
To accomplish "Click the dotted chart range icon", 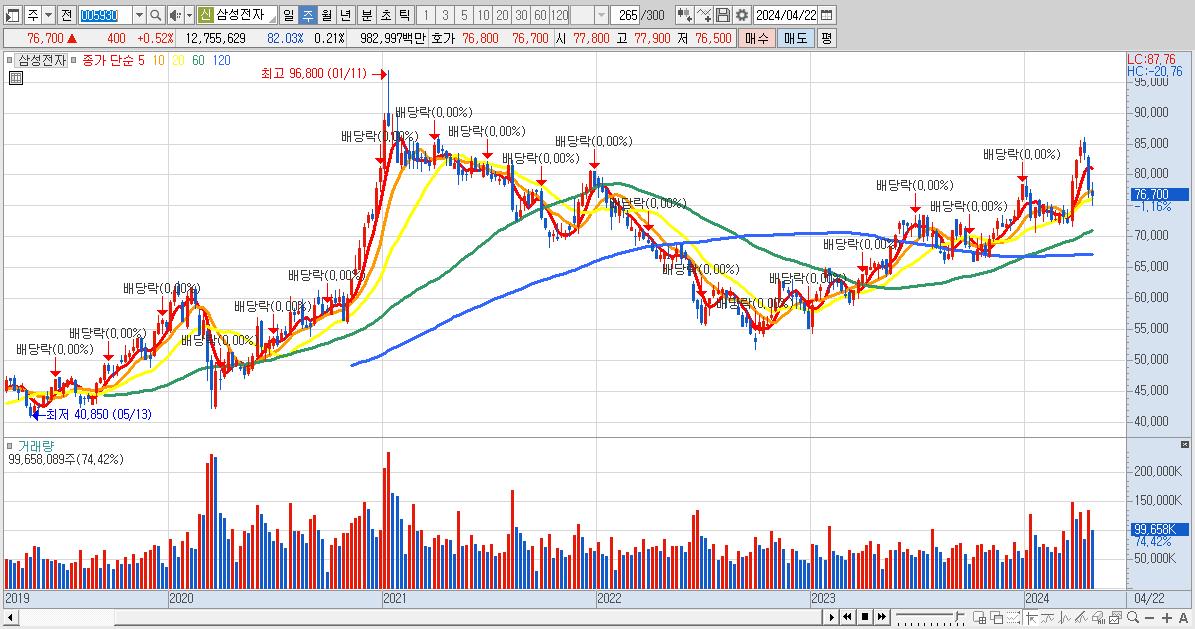I will (1013, 617).
